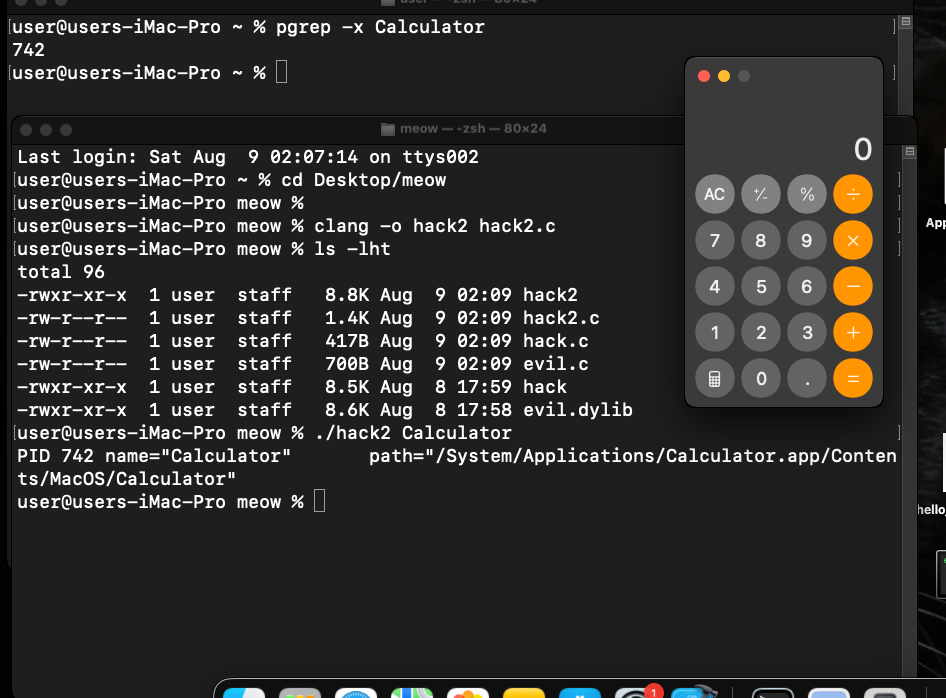Tap the 6 key in Calculator

click(807, 286)
